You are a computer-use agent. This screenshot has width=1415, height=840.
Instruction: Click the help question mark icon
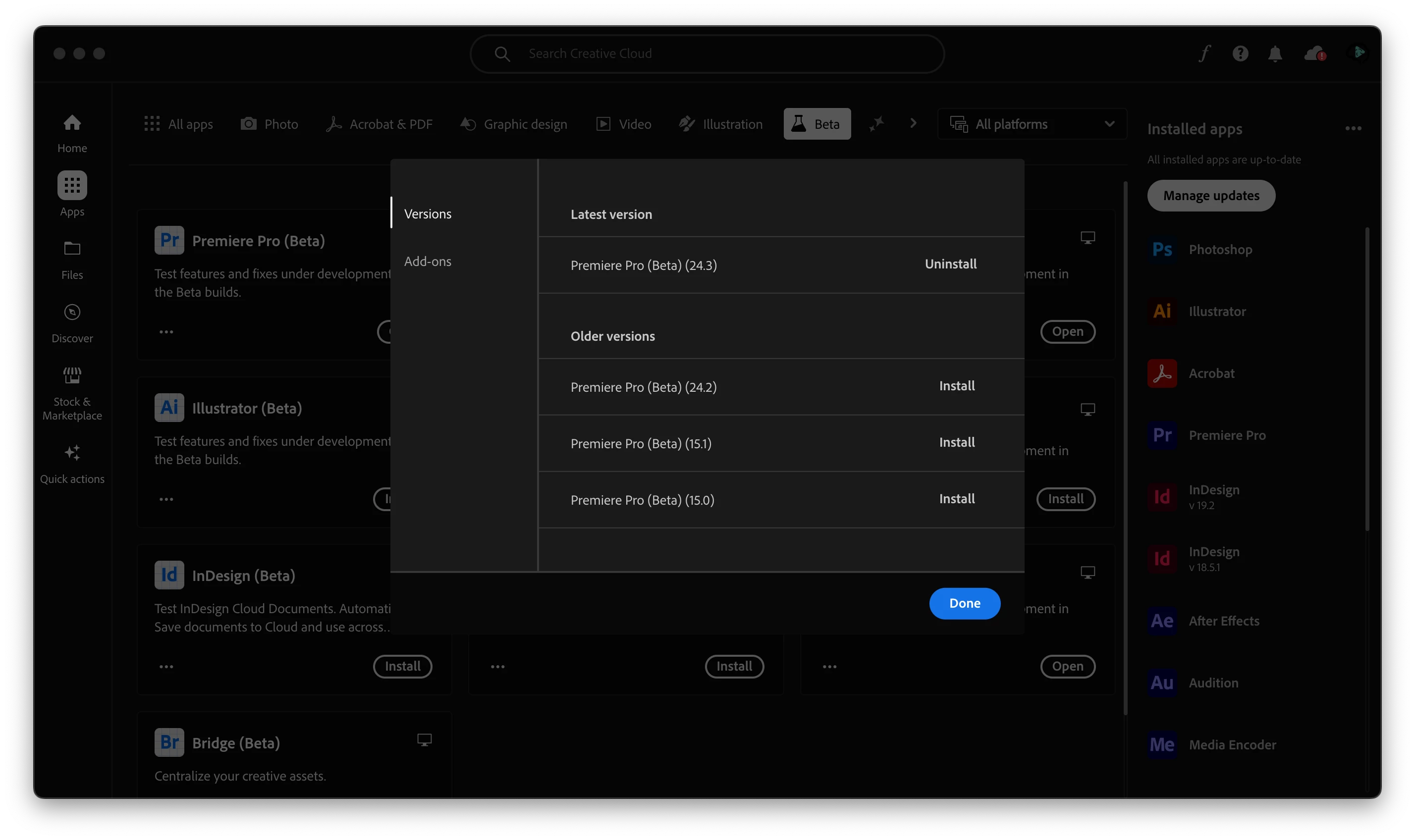coord(1240,53)
